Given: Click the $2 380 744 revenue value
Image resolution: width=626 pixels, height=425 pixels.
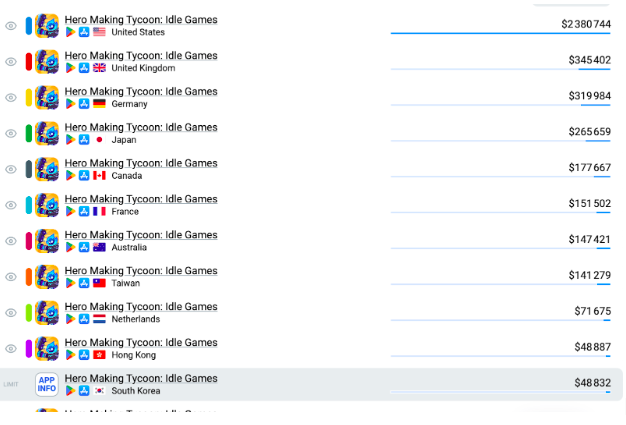Looking at the screenshot, I should coord(586,24).
